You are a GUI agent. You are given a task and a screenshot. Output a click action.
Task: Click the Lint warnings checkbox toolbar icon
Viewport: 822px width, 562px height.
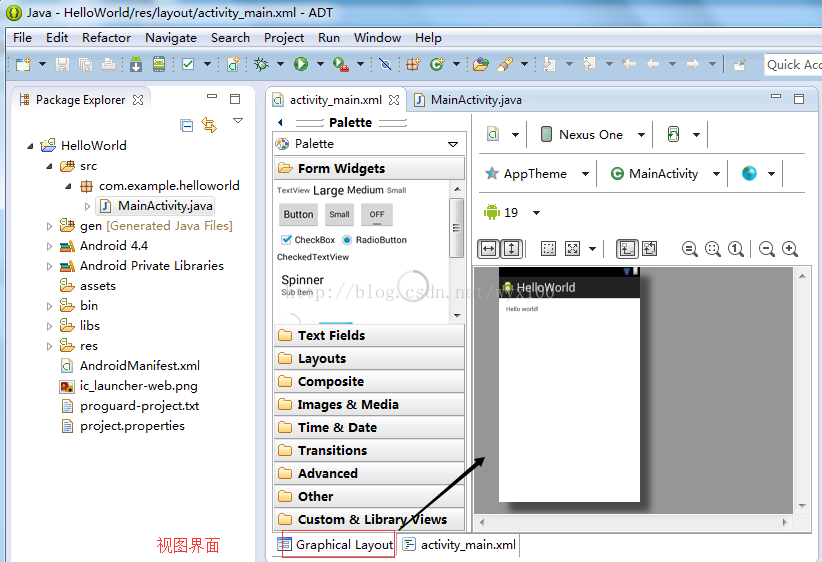pyautogui.click(x=188, y=64)
